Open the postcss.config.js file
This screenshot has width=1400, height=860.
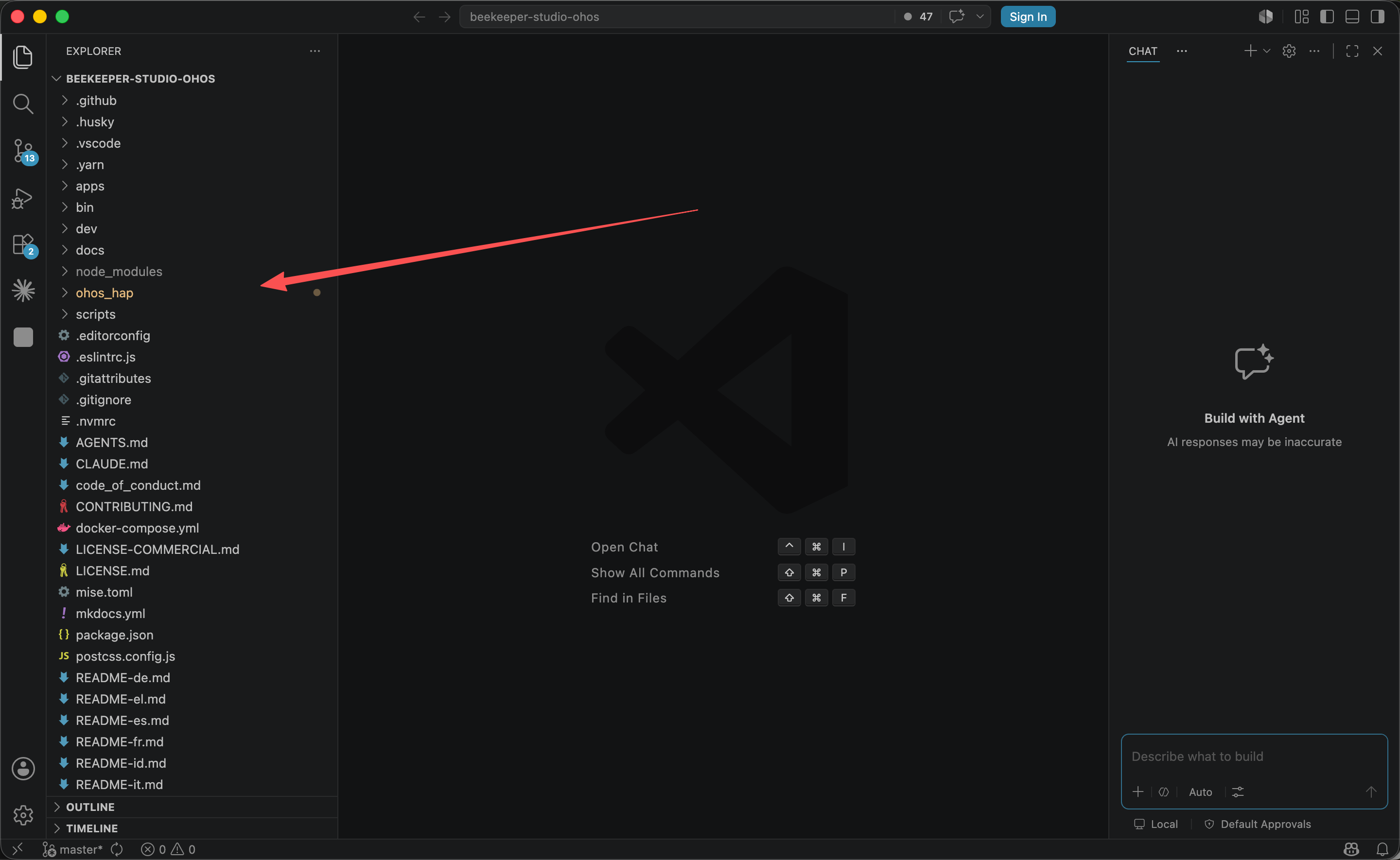pyautogui.click(x=192, y=656)
